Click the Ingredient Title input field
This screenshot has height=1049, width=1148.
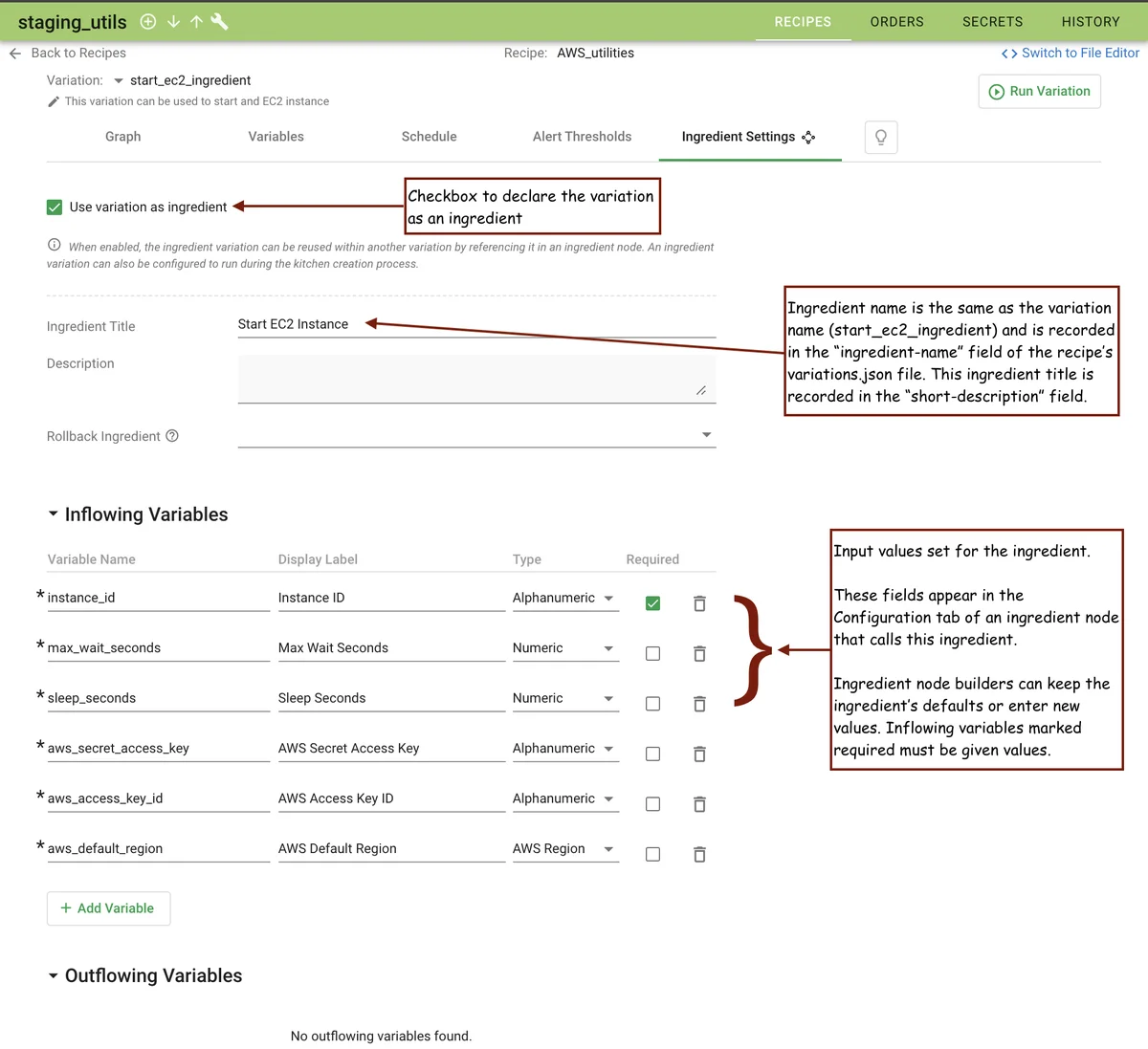click(x=476, y=325)
